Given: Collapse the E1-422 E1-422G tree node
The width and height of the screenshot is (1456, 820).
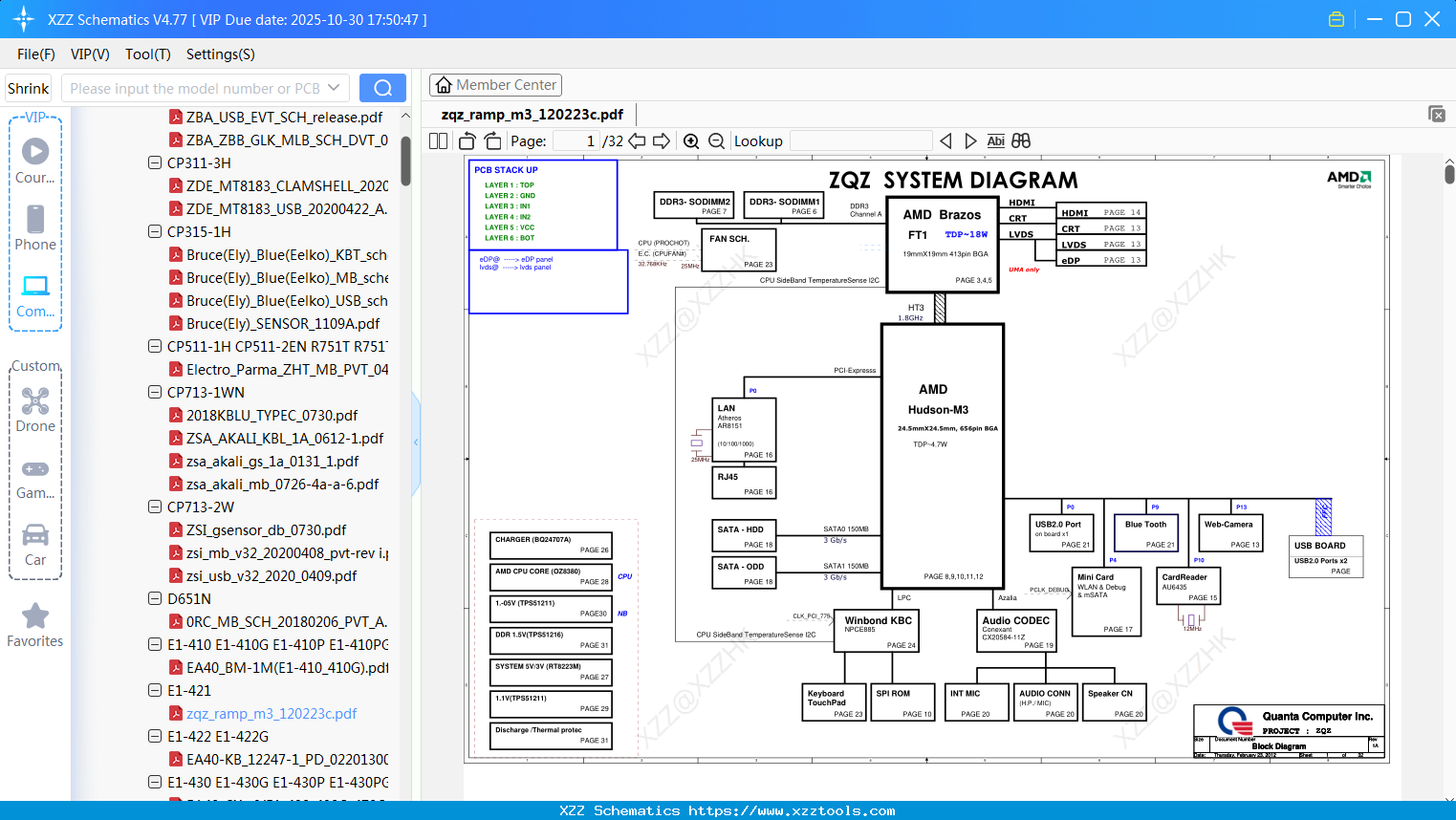Looking at the screenshot, I should click(155, 736).
